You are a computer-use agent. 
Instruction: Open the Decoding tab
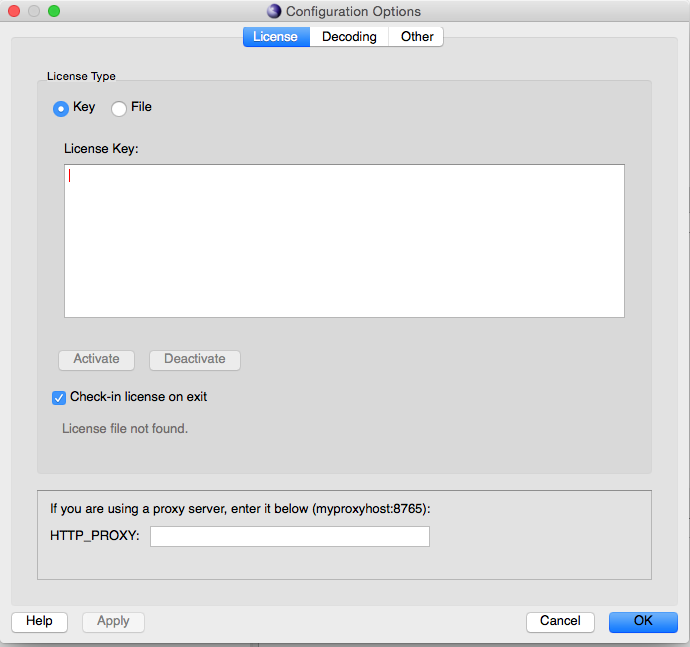pos(349,37)
